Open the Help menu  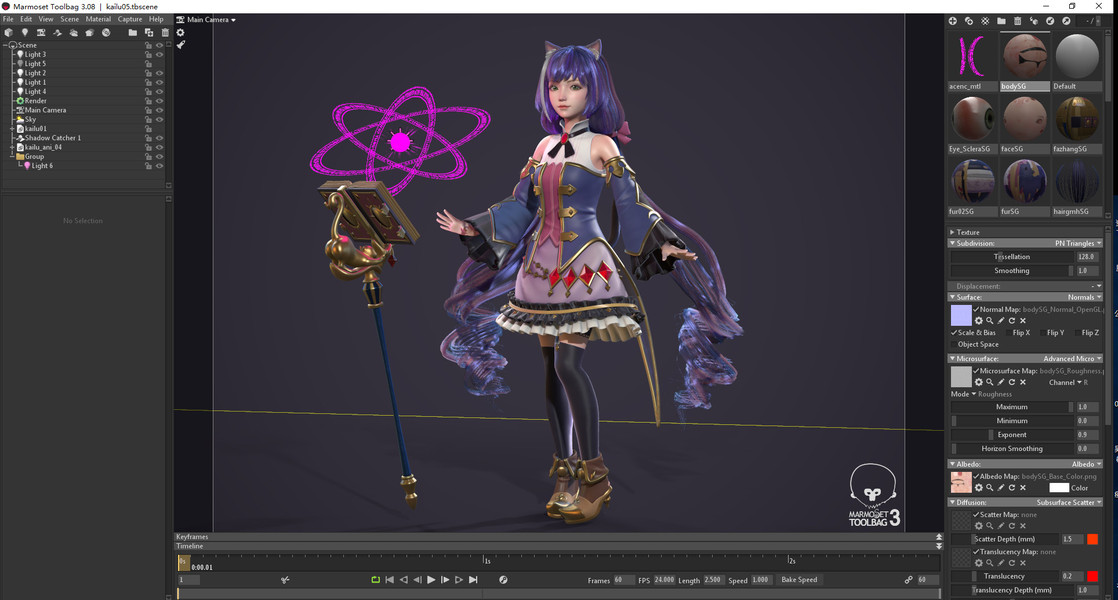pyautogui.click(x=156, y=19)
